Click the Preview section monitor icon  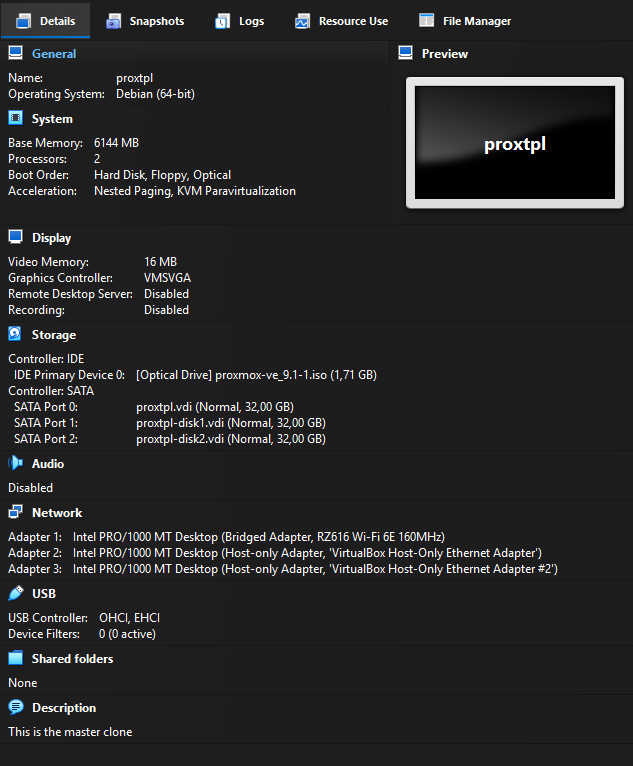405,53
